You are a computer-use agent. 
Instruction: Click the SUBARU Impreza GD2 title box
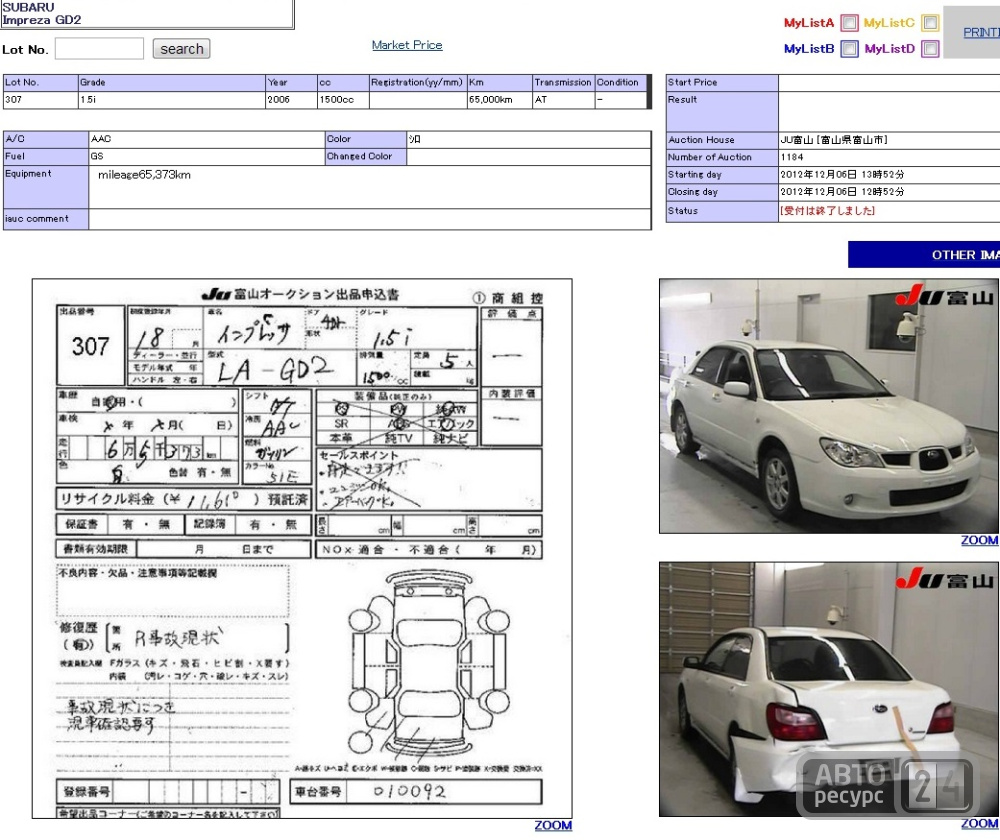click(x=147, y=14)
